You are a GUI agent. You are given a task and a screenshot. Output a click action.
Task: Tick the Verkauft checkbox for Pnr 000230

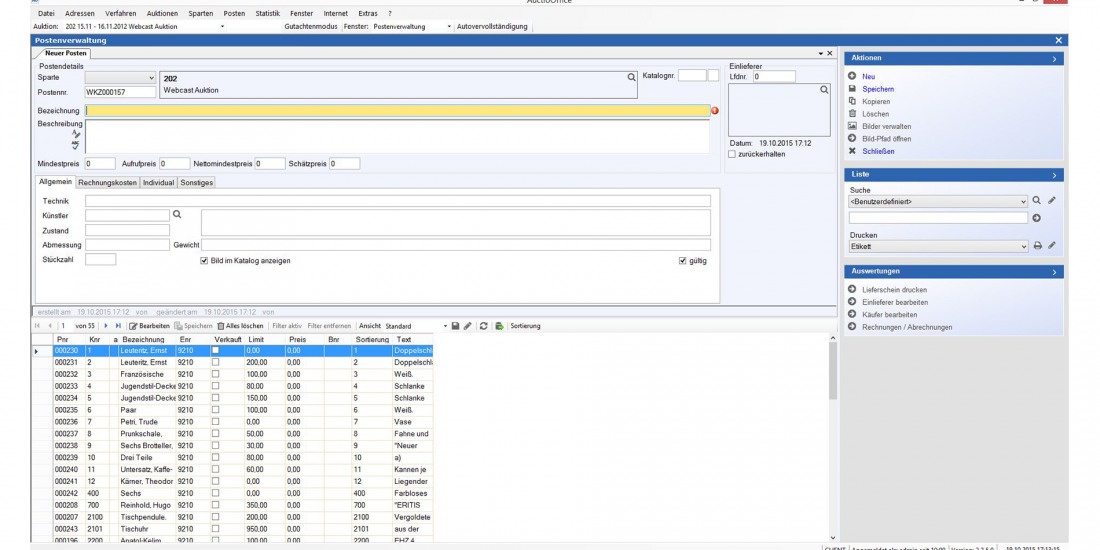coord(216,350)
